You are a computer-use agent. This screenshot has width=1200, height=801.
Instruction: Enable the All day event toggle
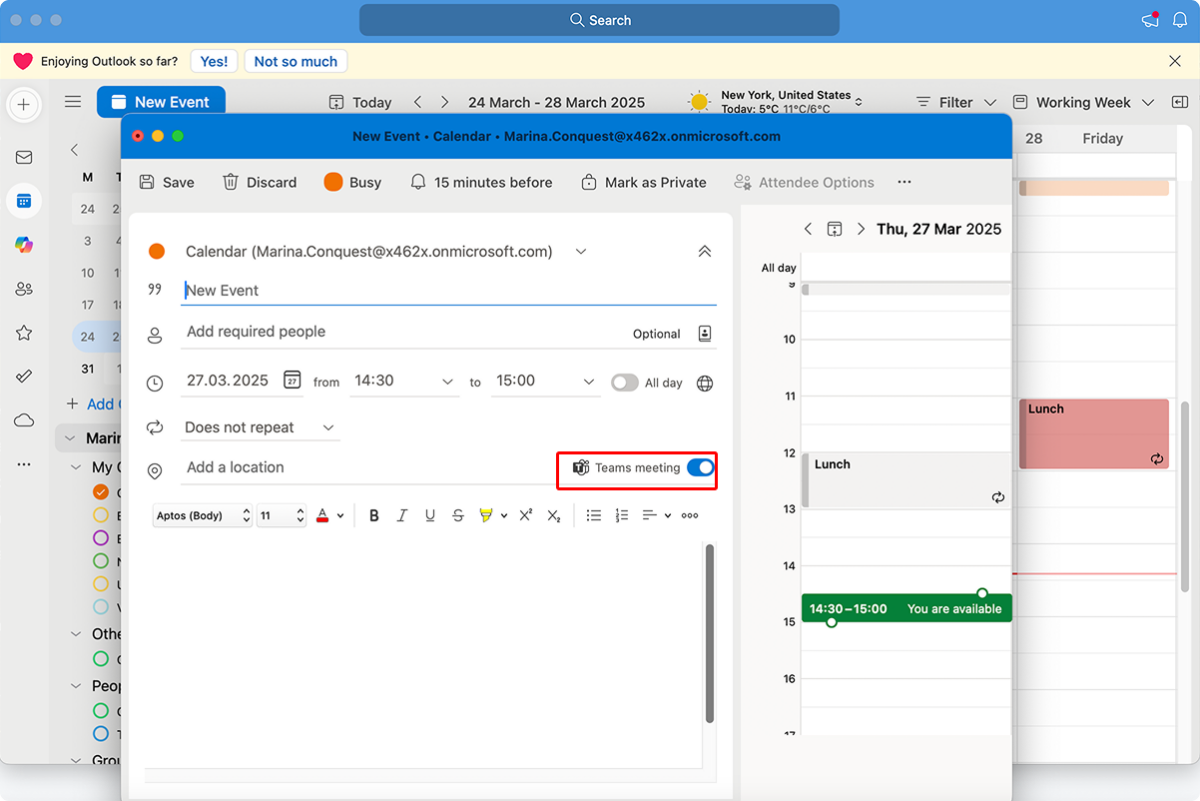pyautogui.click(x=625, y=382)
